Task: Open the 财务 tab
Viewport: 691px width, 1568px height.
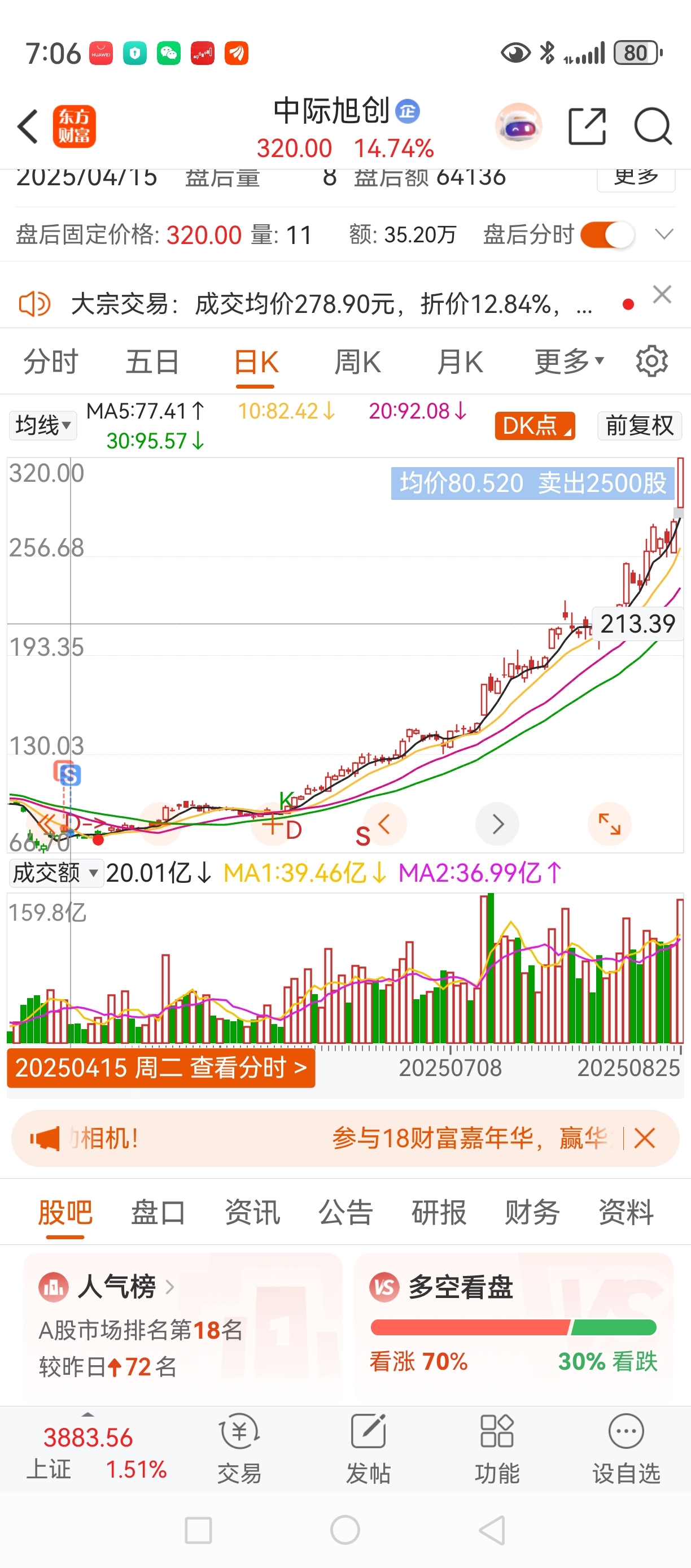Action: point(532,1212)
